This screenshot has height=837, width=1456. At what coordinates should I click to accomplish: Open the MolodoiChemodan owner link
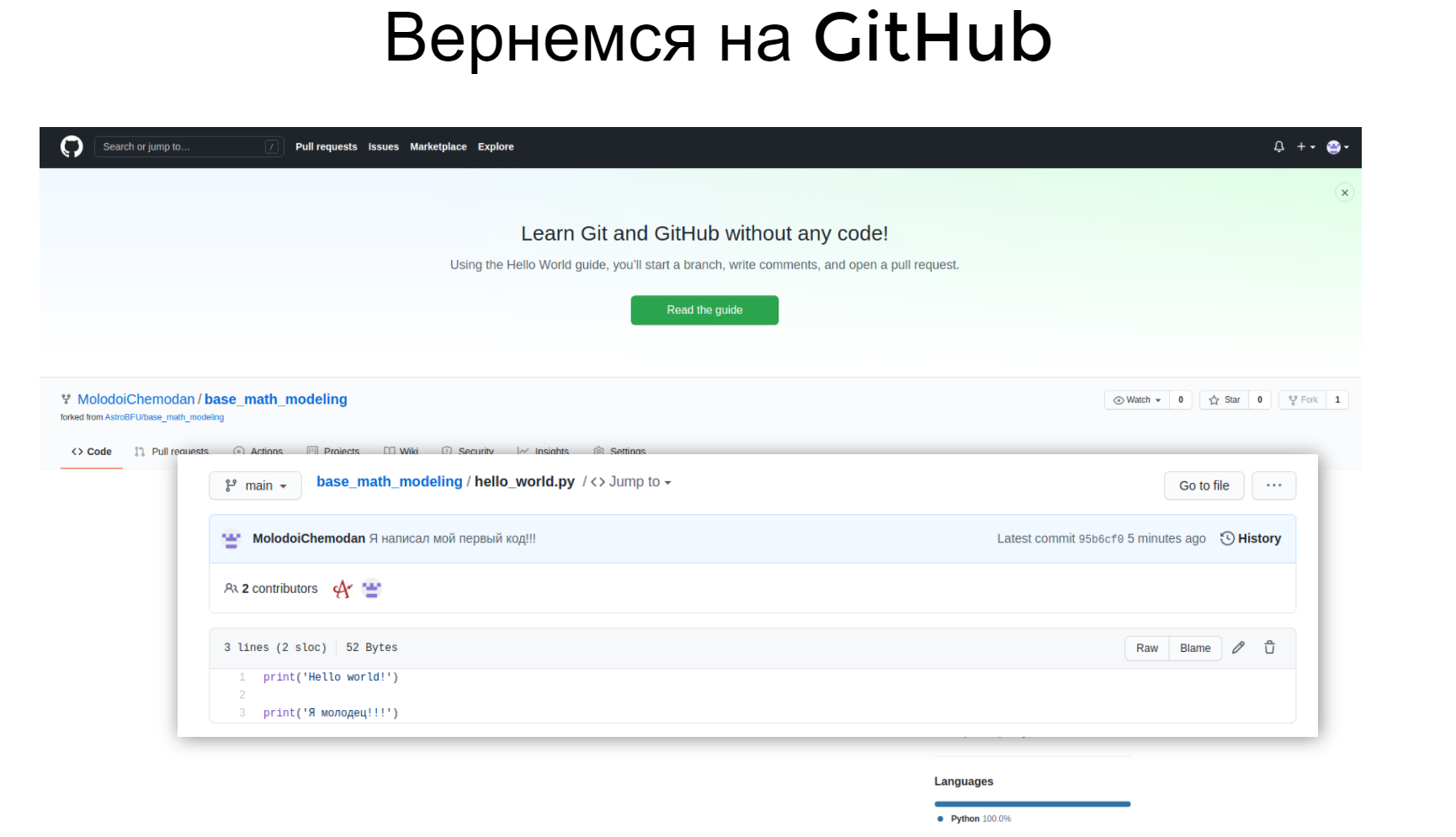click(x=136, y=399)
